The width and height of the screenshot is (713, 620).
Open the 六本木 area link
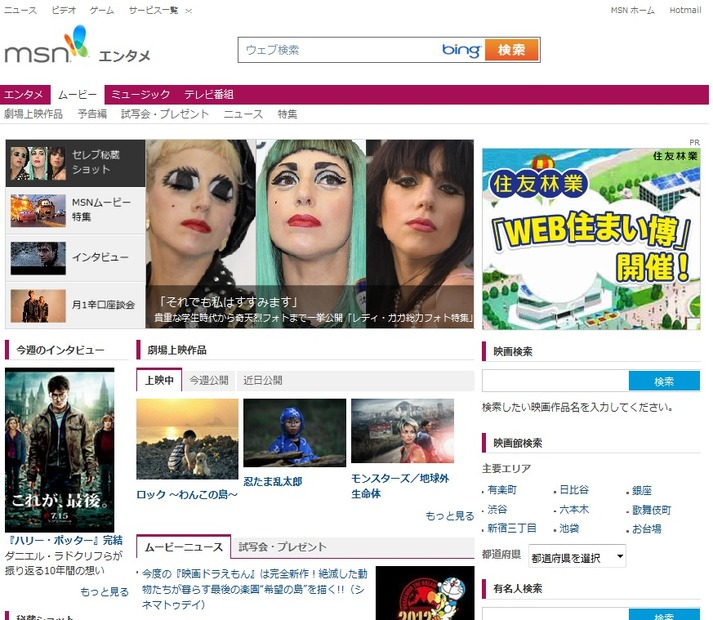tap(574, 509)
